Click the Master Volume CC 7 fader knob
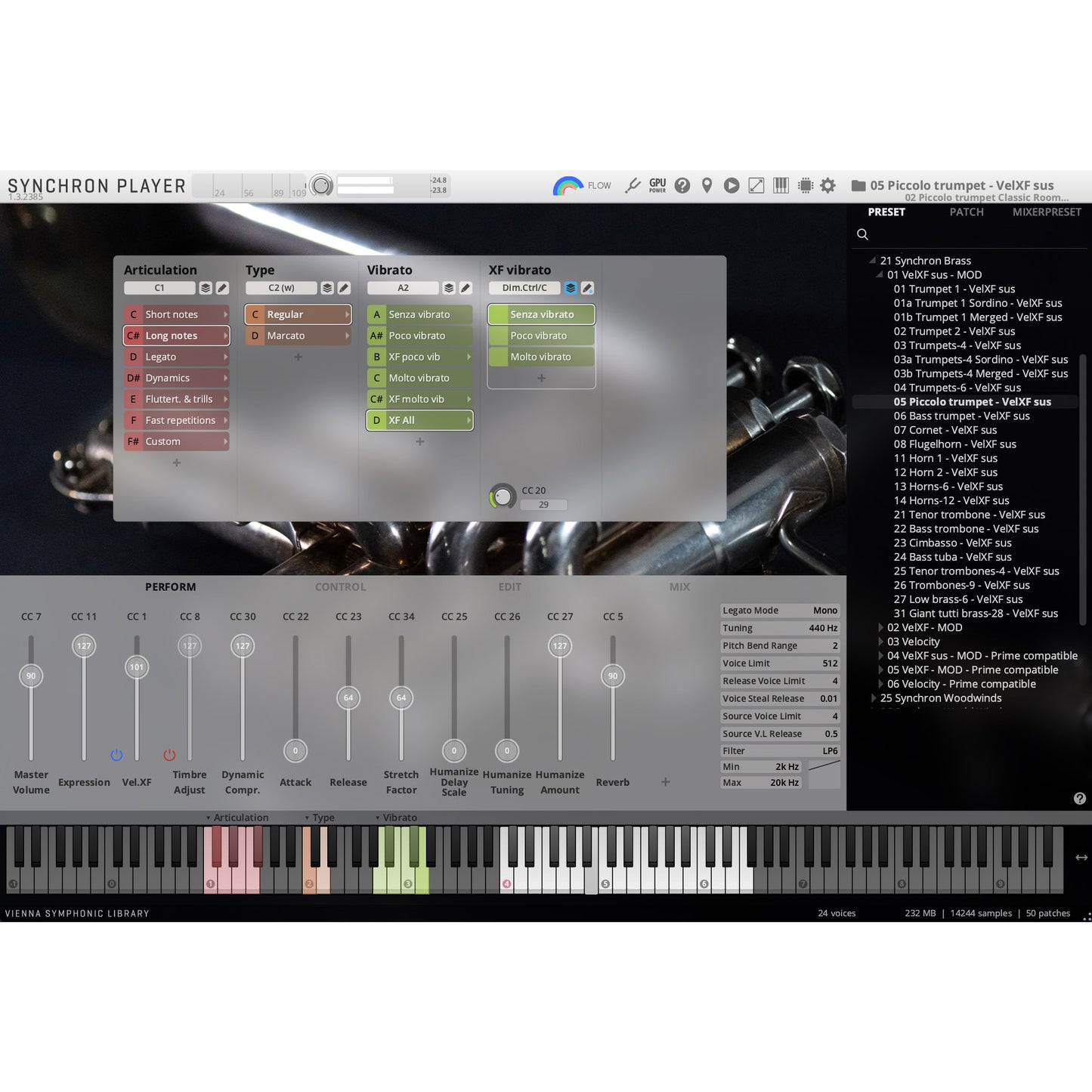Viewport: 1092px width, 1092px height. coord(31,676)
